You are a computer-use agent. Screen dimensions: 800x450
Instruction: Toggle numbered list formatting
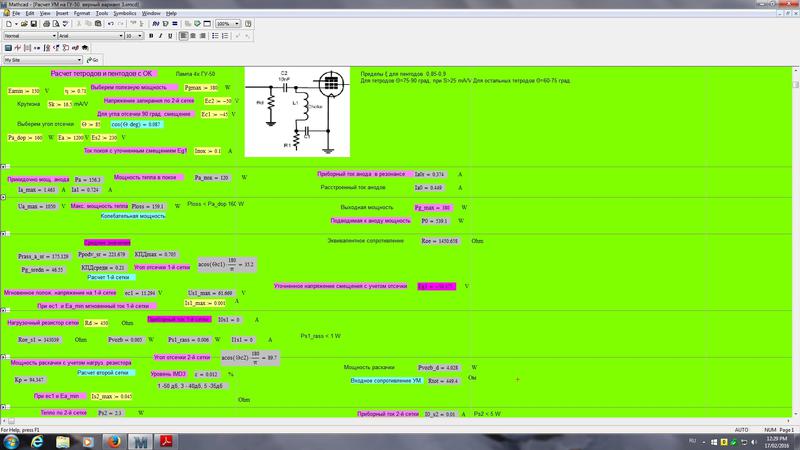pyautogui.click(x=225, y=36)
